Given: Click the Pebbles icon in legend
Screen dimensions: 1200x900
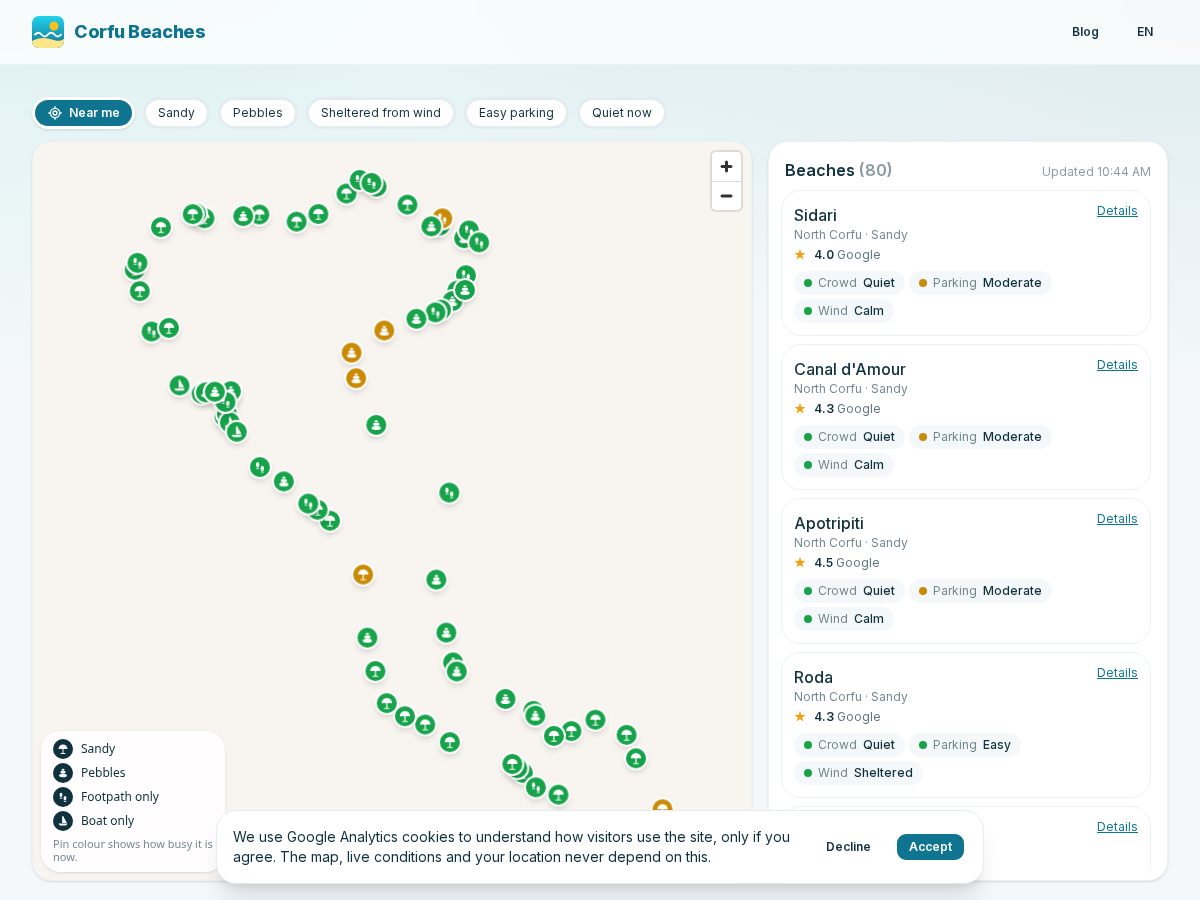Looking at the screenshot, I should pyautogui.click(x=63, y=773).
